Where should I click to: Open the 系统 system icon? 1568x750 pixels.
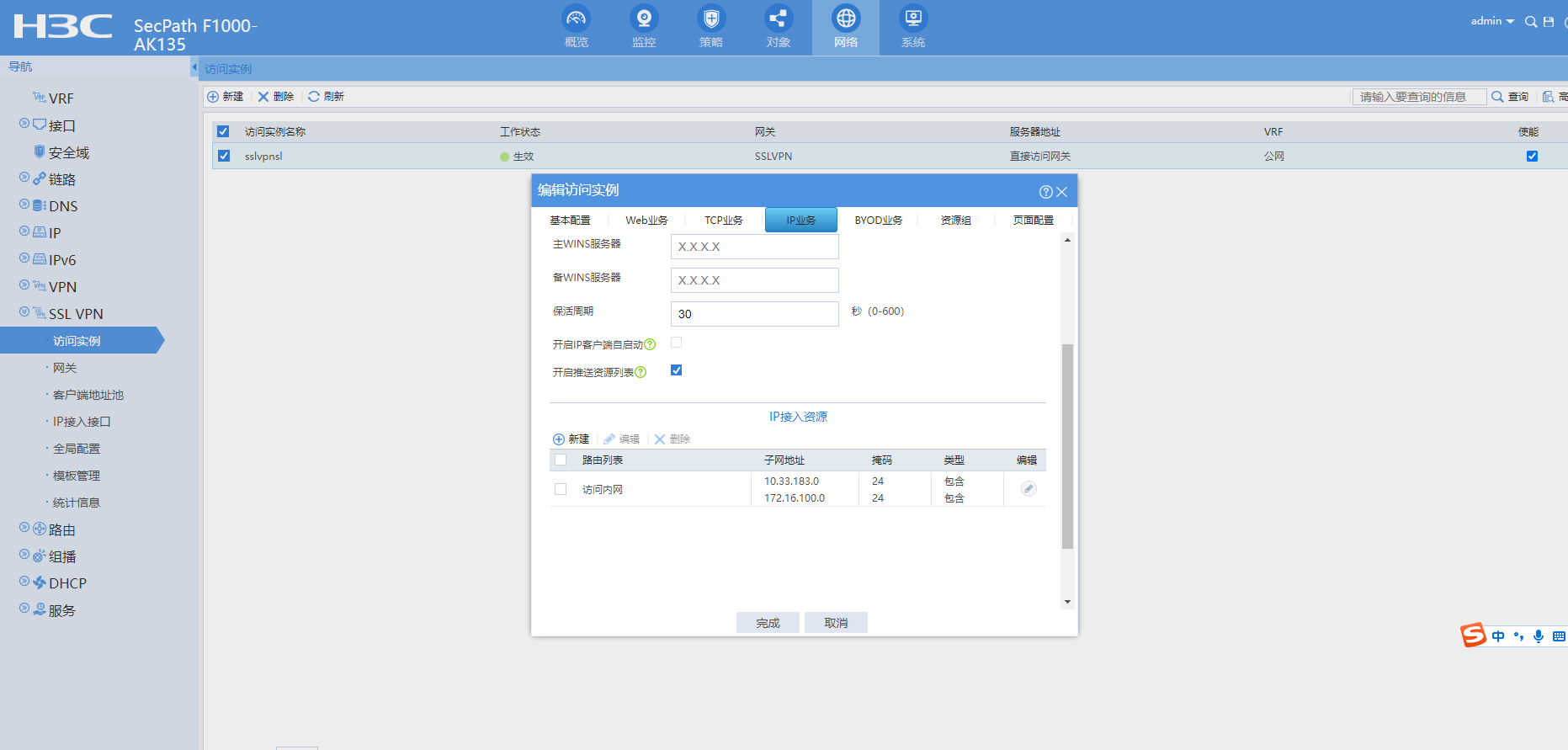click(912, 19)
